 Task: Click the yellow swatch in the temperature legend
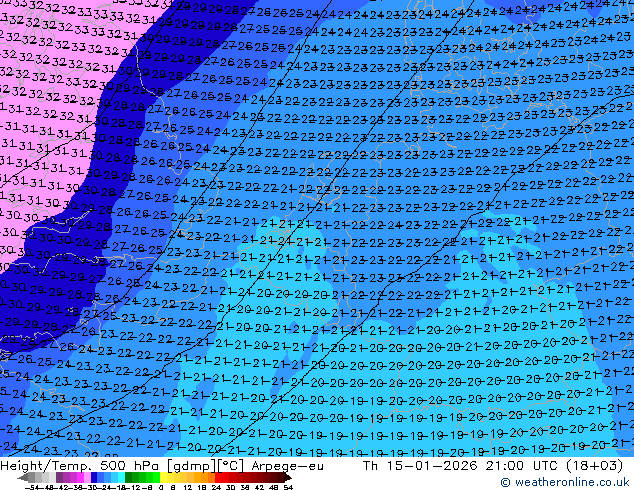[x=164, y=478]
